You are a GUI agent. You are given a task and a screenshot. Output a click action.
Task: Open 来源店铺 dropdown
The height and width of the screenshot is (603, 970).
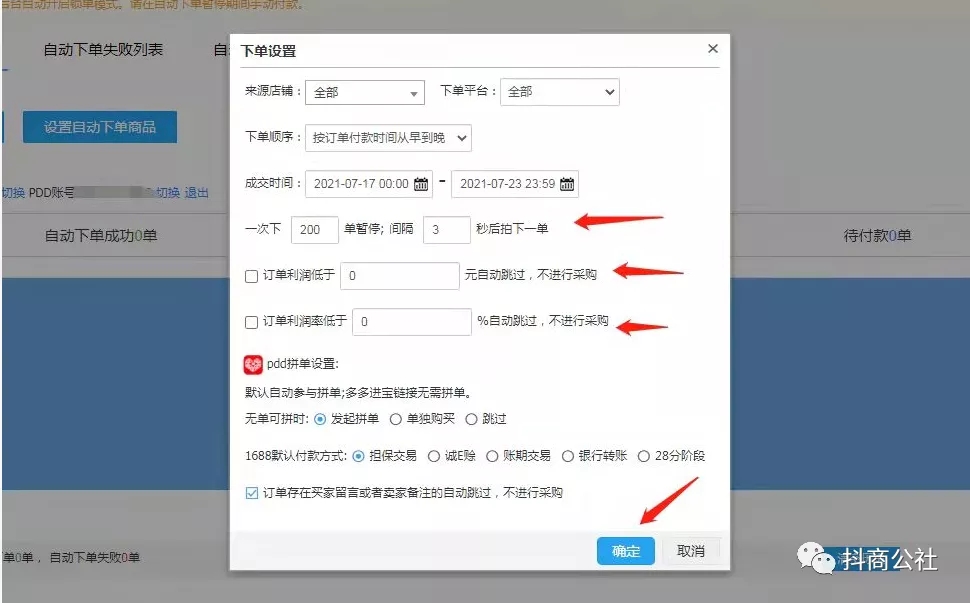[365, 92]
